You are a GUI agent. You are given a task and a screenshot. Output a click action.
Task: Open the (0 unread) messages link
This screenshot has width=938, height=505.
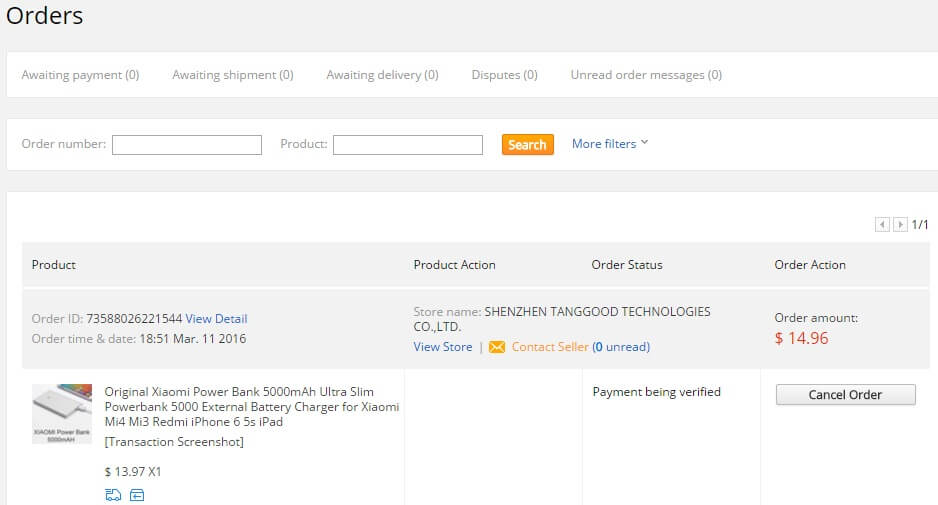click(621, 347)
